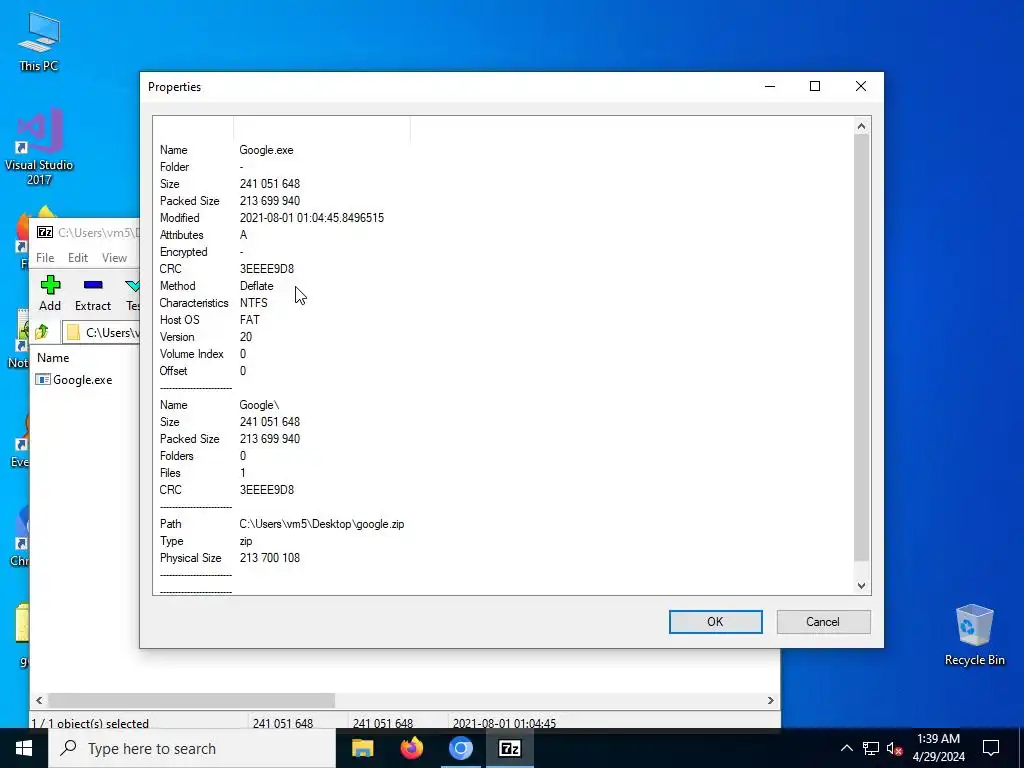1024x768 pixels.
Task: Click the Characteristics value NTFS
Action: [x=253, y=303]
